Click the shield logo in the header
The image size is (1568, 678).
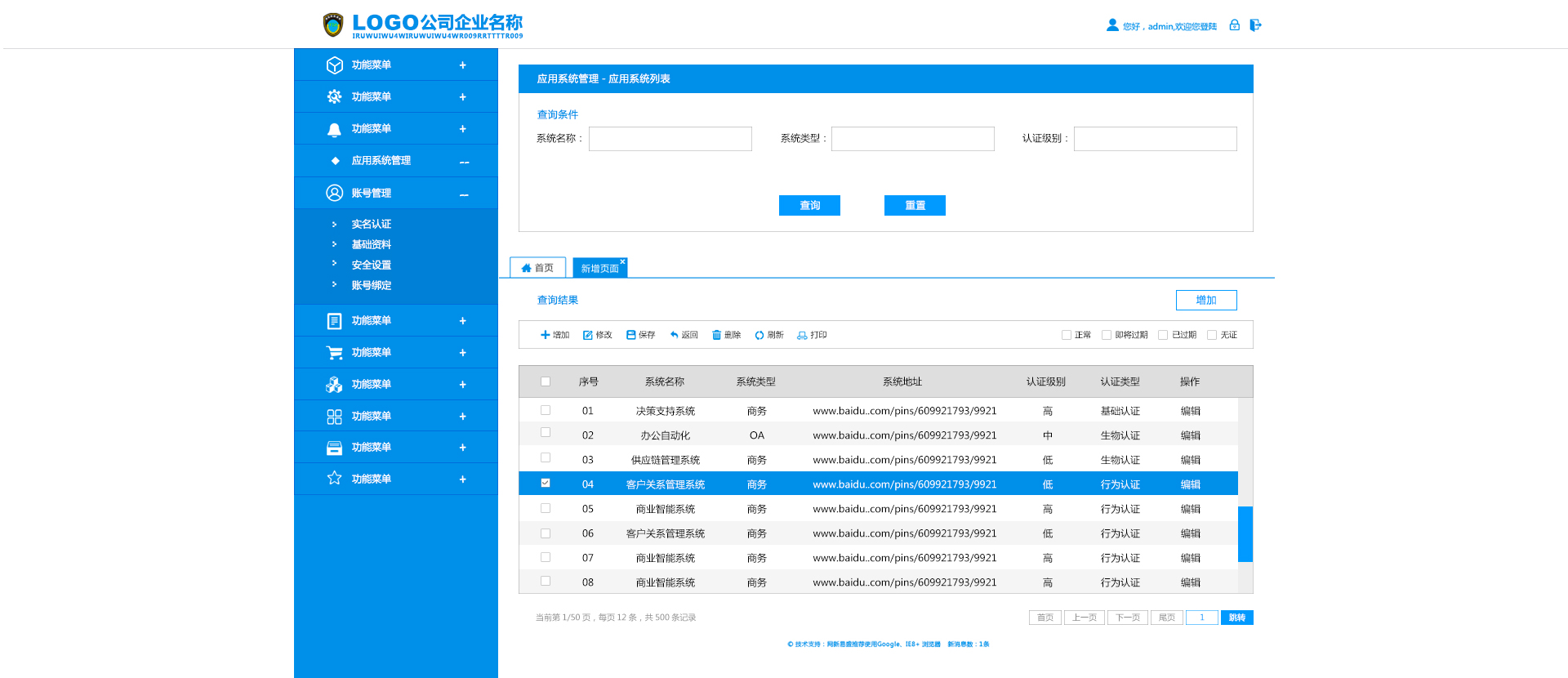pos(333,25)
